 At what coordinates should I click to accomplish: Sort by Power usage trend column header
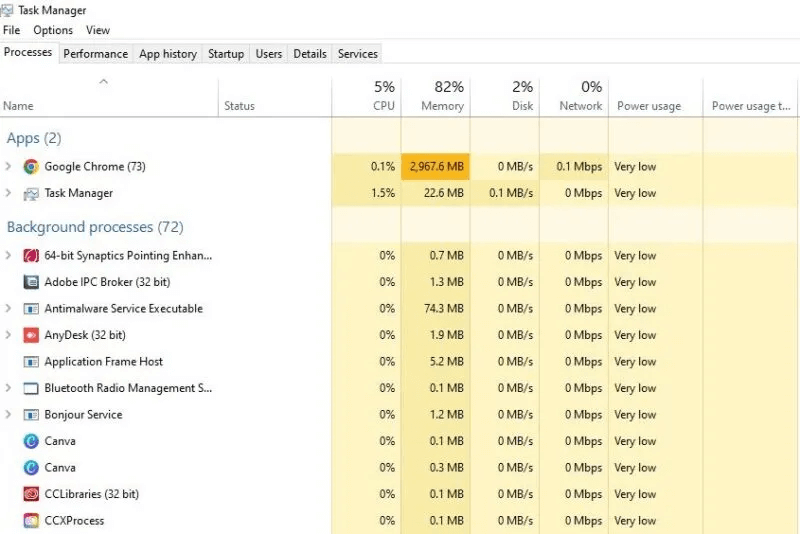point(751,97)
